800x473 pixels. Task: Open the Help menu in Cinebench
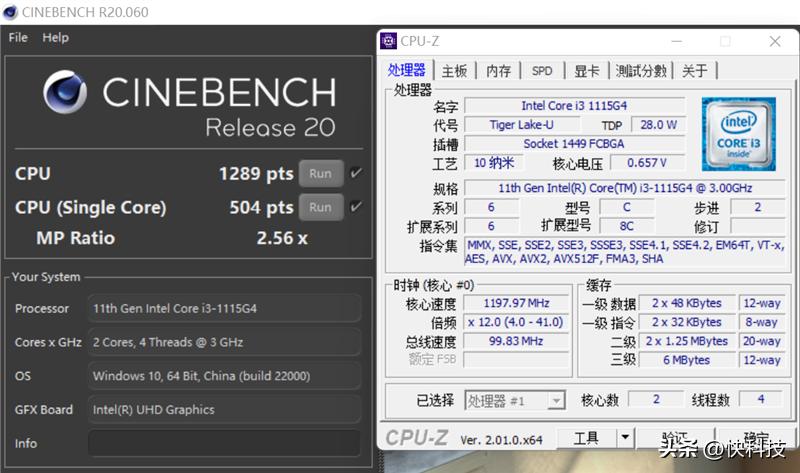56,37
